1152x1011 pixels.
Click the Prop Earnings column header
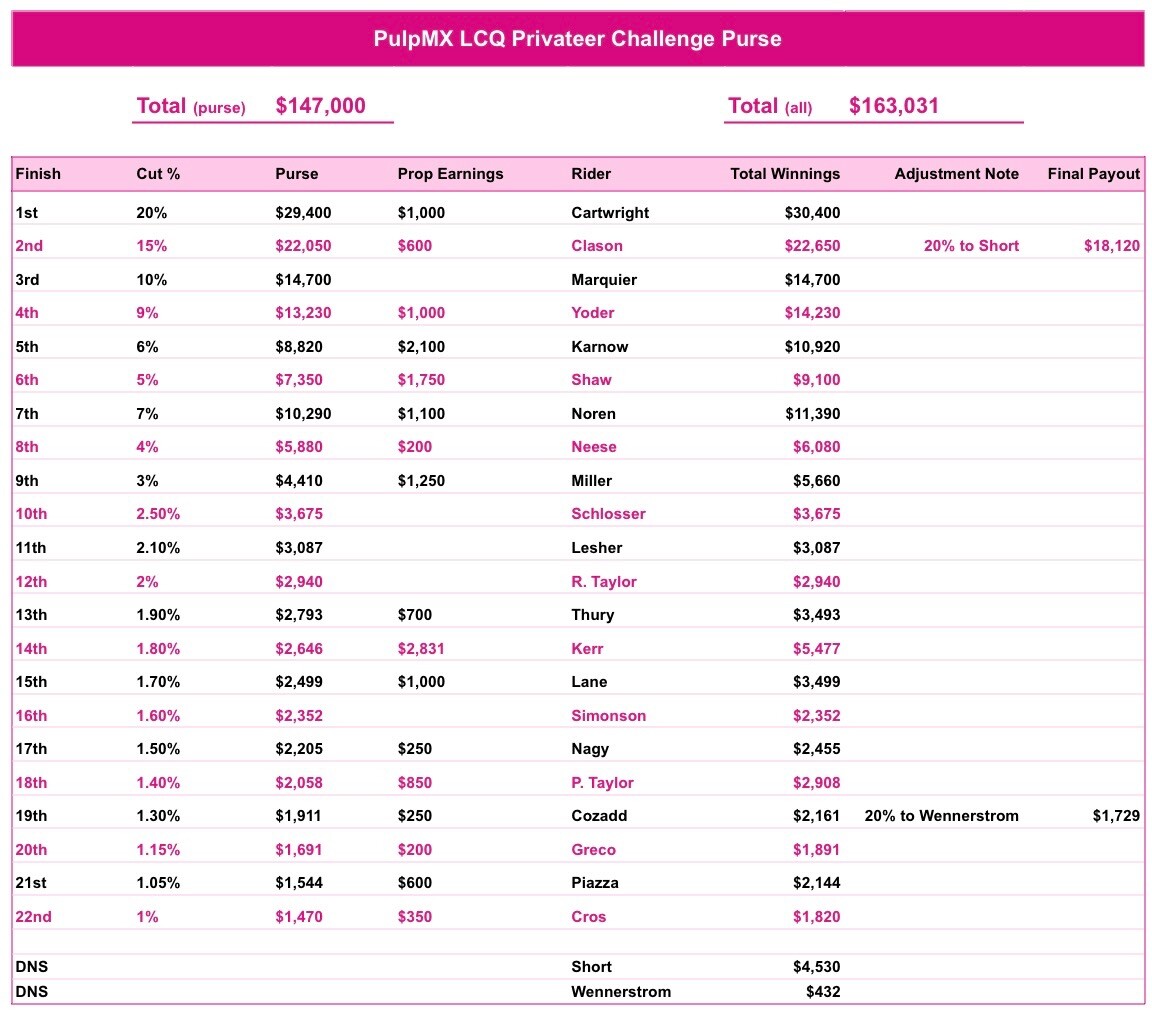[x=450, y=174]
